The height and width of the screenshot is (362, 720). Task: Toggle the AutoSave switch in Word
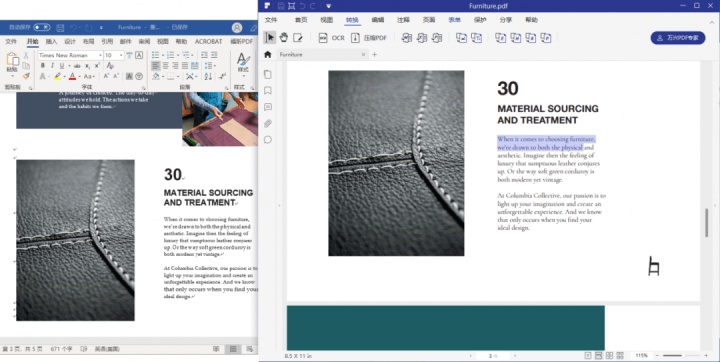tap(41, 27)
